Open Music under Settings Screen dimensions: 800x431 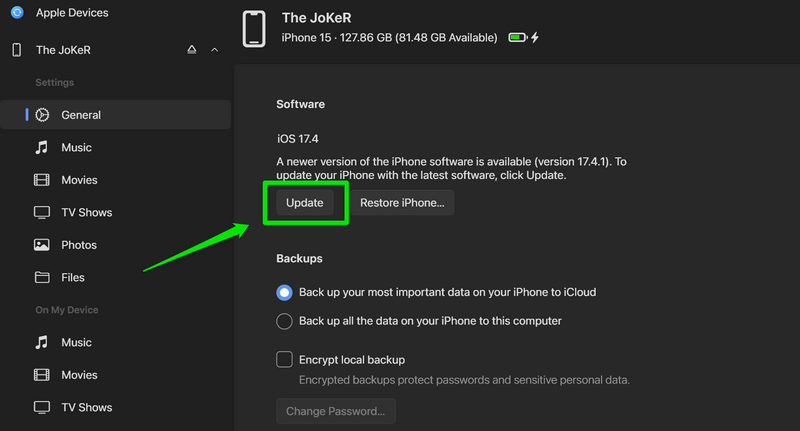pos(76,147)
